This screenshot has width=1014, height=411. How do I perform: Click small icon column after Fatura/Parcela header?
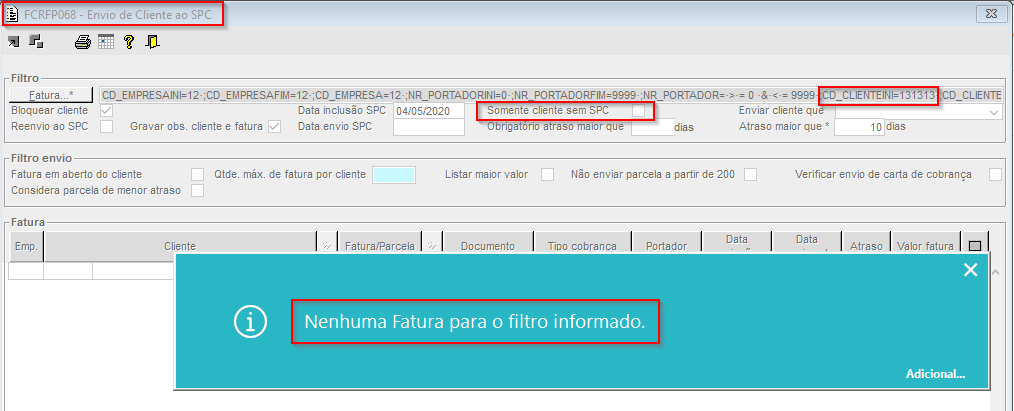[x=431, y=246]
